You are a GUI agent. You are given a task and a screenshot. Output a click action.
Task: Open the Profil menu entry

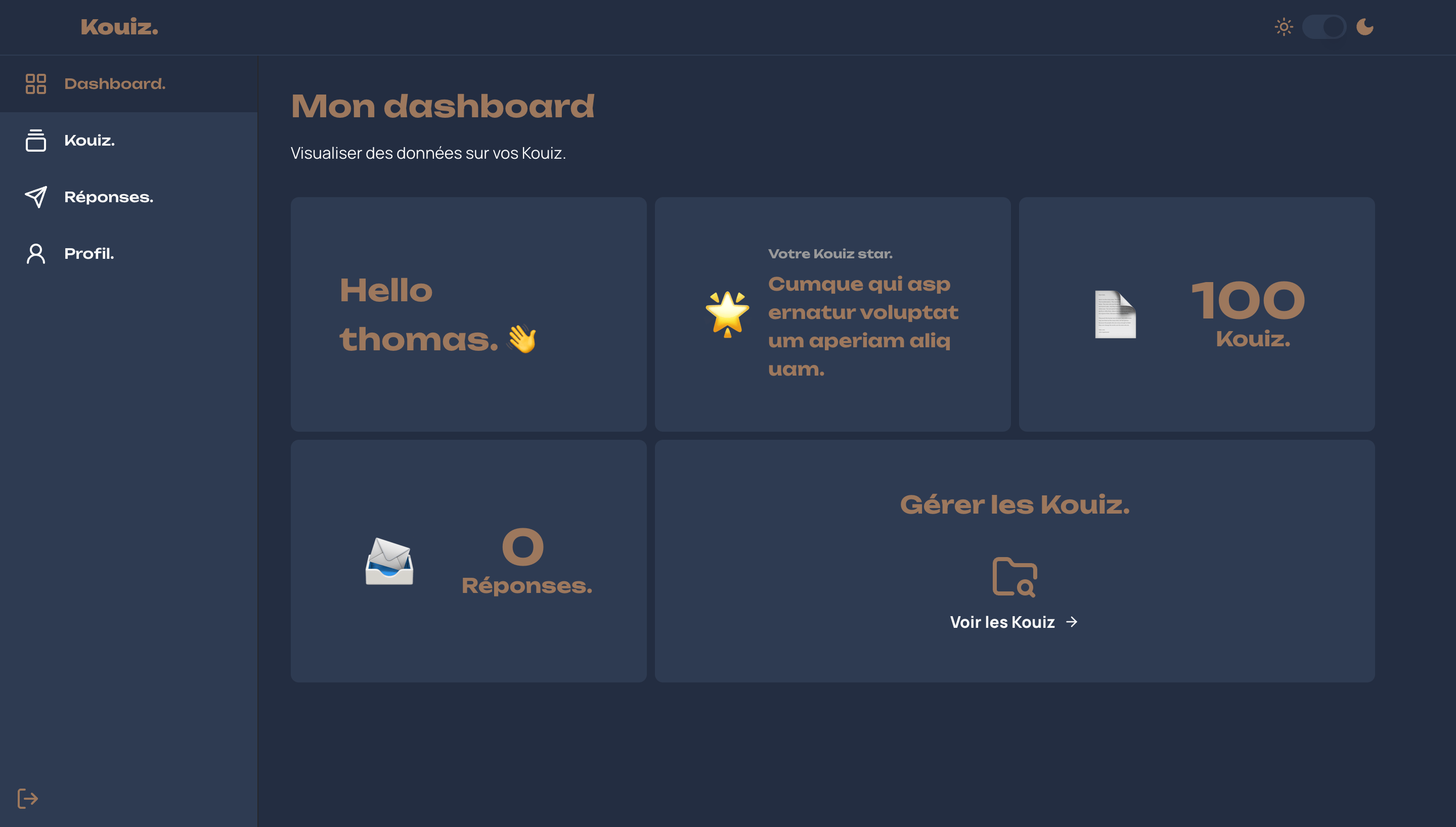89,254
